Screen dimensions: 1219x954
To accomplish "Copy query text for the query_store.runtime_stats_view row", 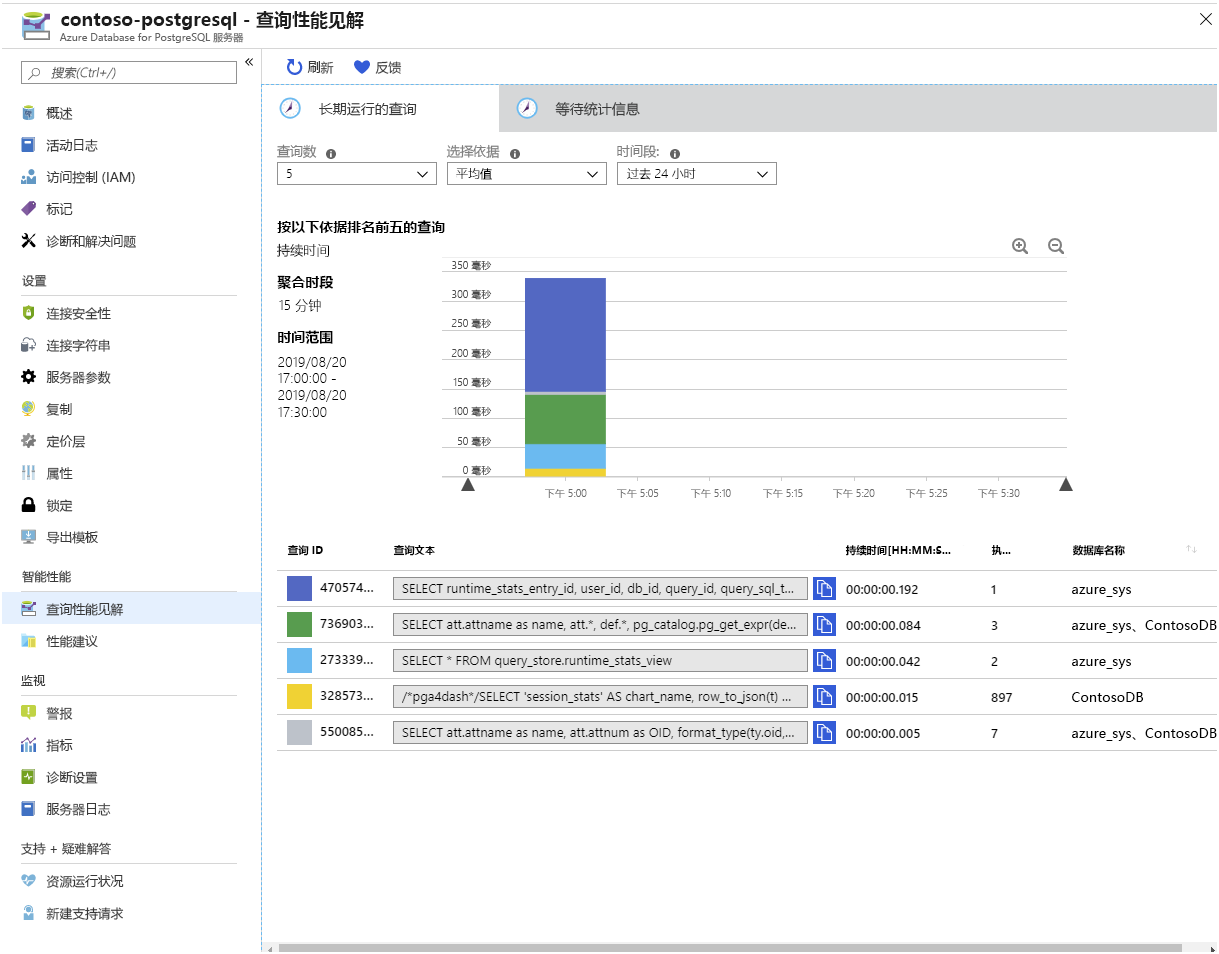I will click(x=824, y=661).
